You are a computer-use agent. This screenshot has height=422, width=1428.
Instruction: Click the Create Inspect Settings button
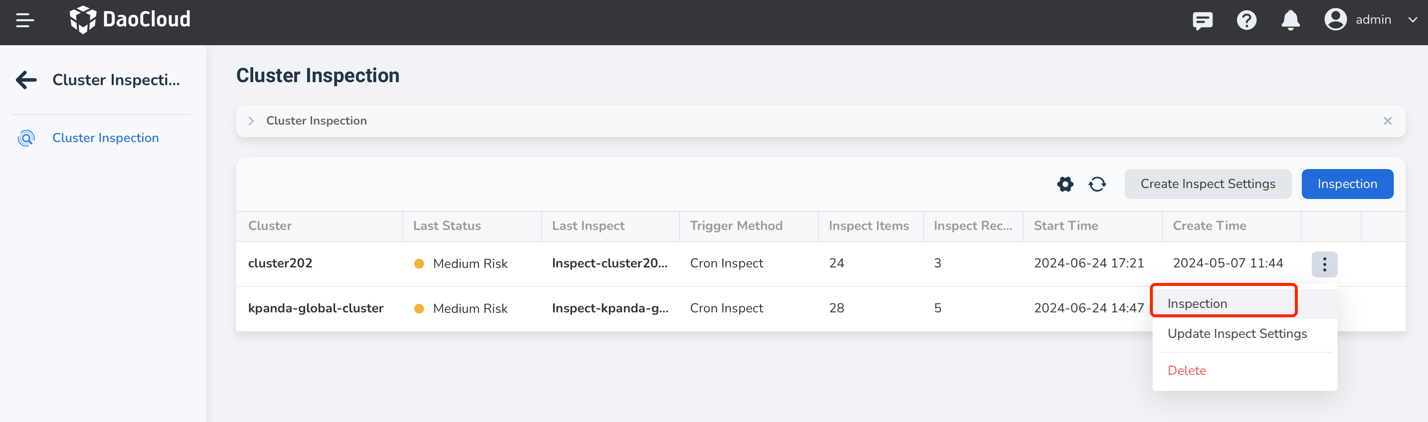[1207, 184]
